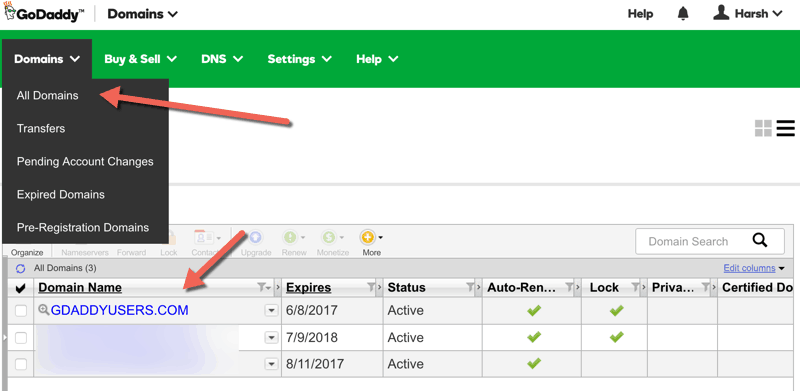Check the row expiring 8/11/2017
Image resolution: width=800 pixels, height=391 pixels.
coord(21,364)
